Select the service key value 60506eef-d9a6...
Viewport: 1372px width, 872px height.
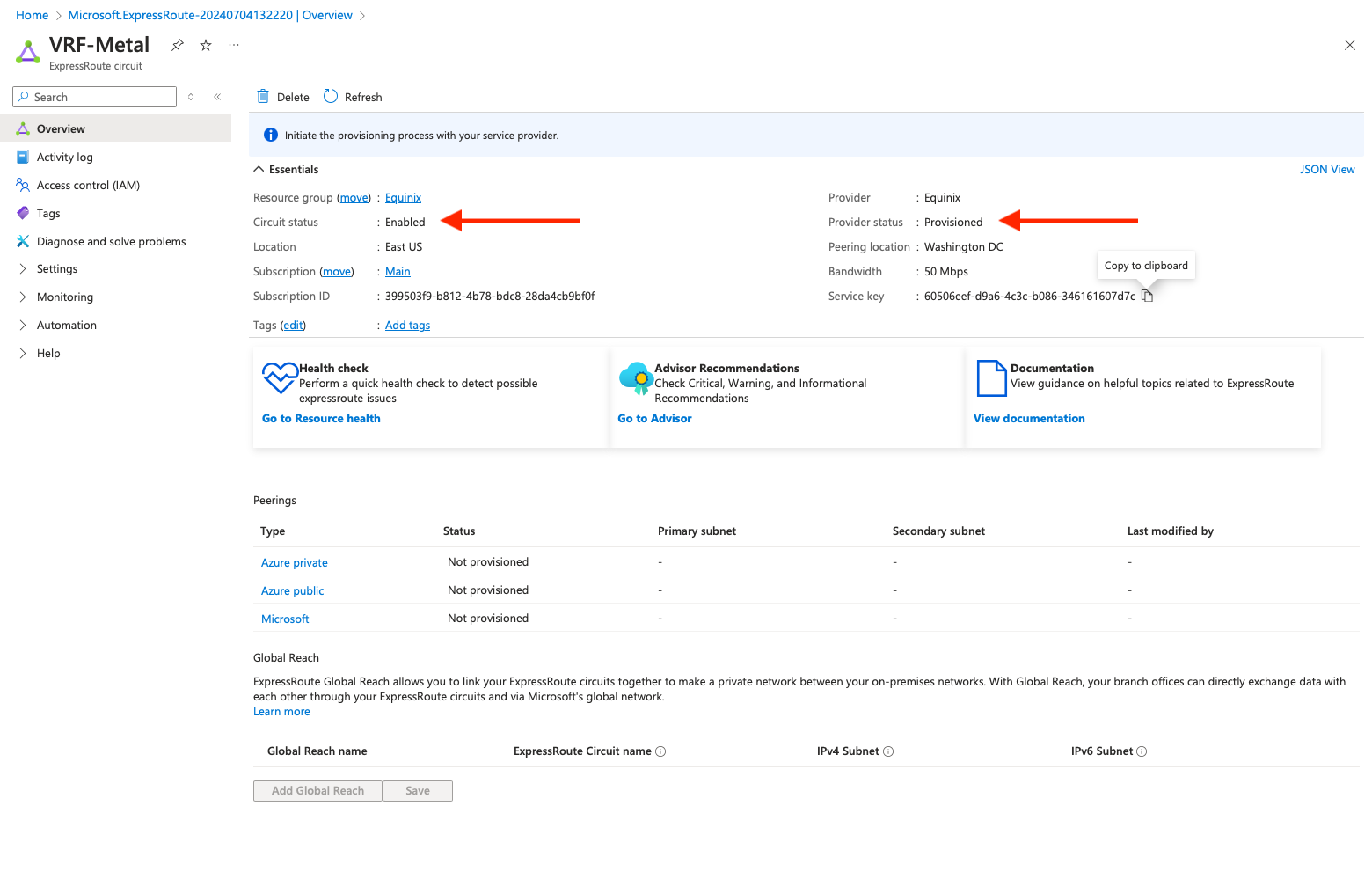coord(1030,296)
